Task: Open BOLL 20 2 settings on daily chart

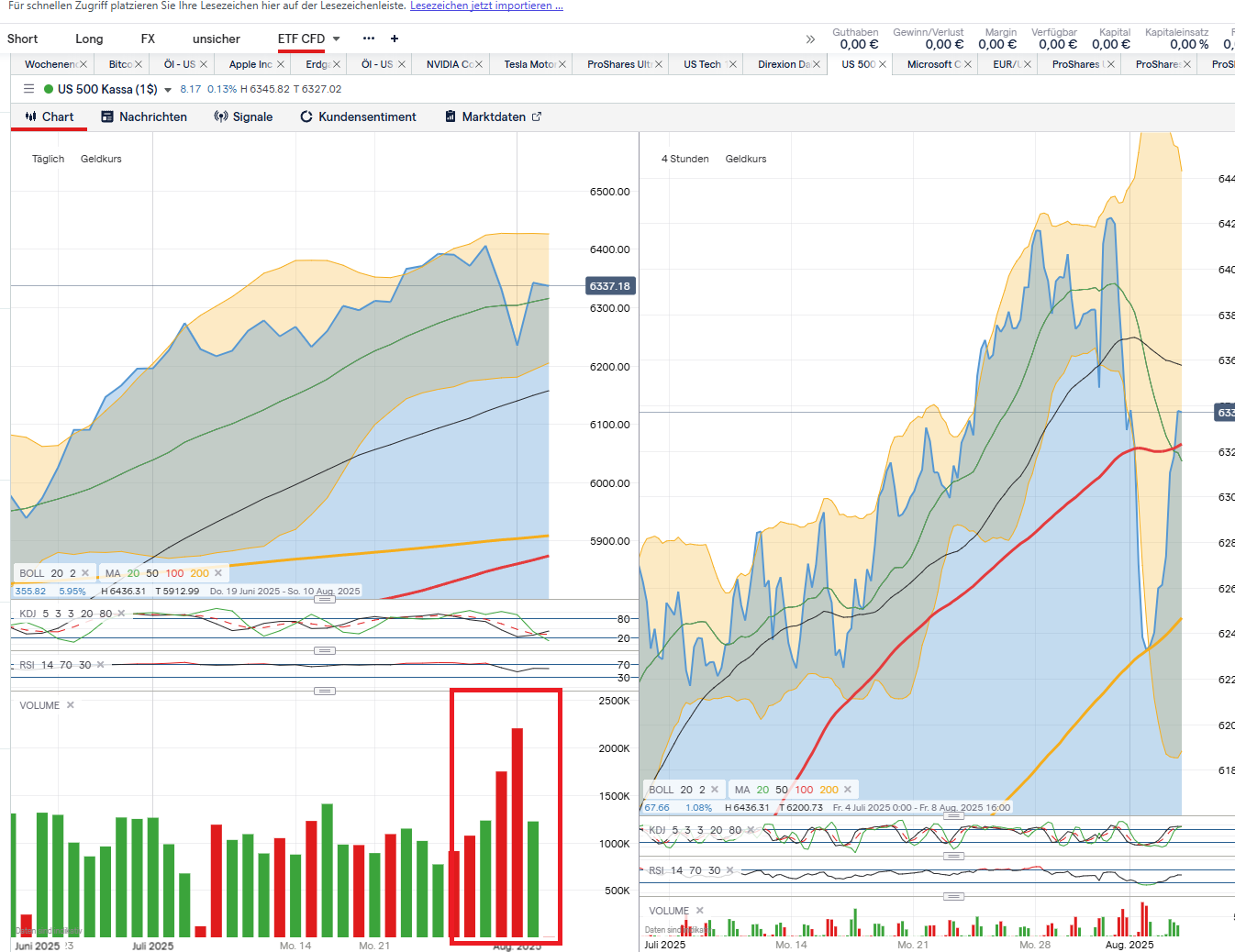Action: pyautogui.click(x=48, y=573)
